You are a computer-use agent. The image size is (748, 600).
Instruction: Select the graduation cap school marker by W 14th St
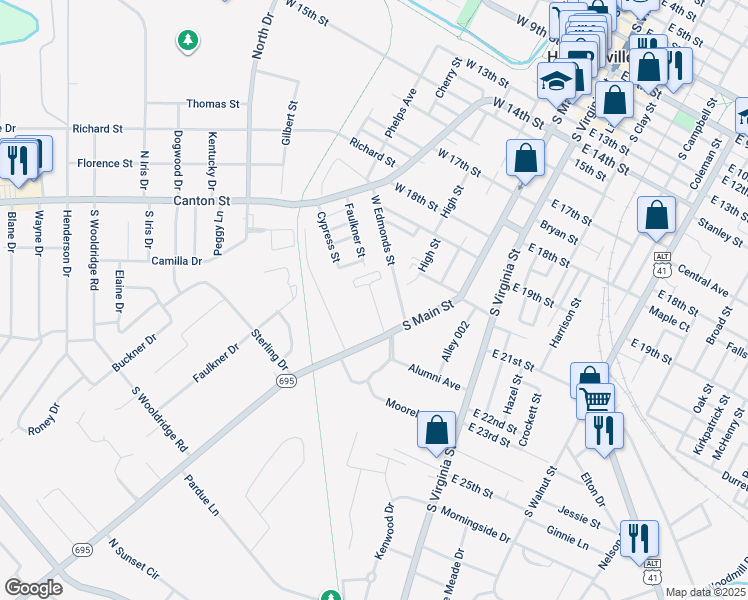tap(556, 83)
